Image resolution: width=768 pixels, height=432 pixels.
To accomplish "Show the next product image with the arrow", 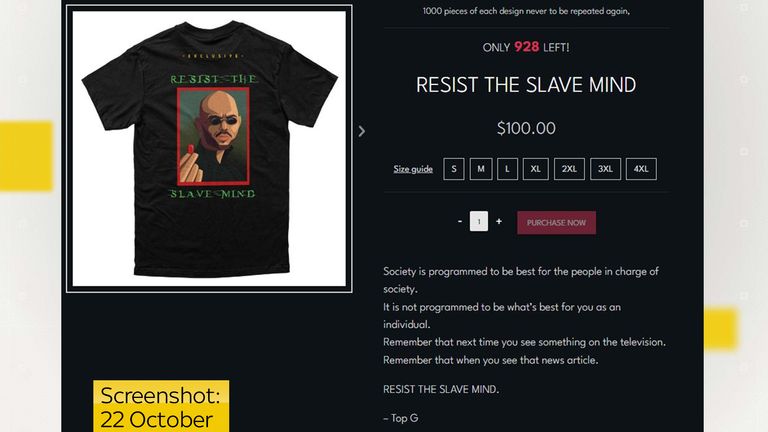I will 361,131.
